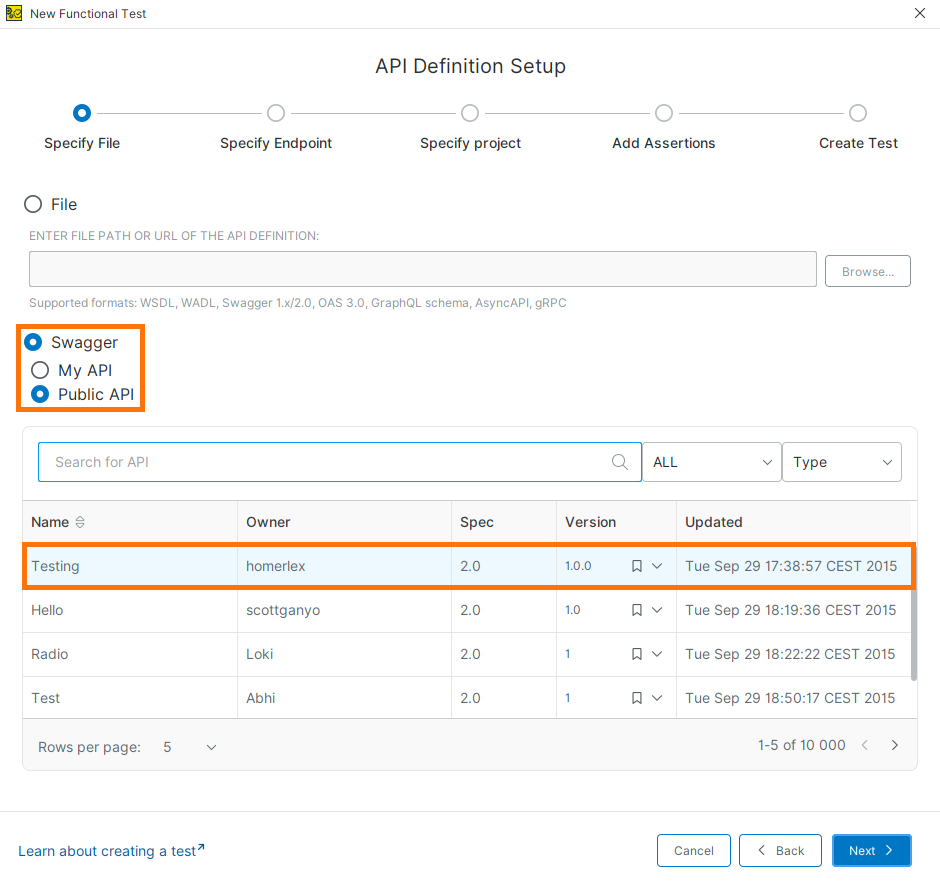Click the Updated column header
The height and width of the screenshot is (886, 940).
pos(713,522)
